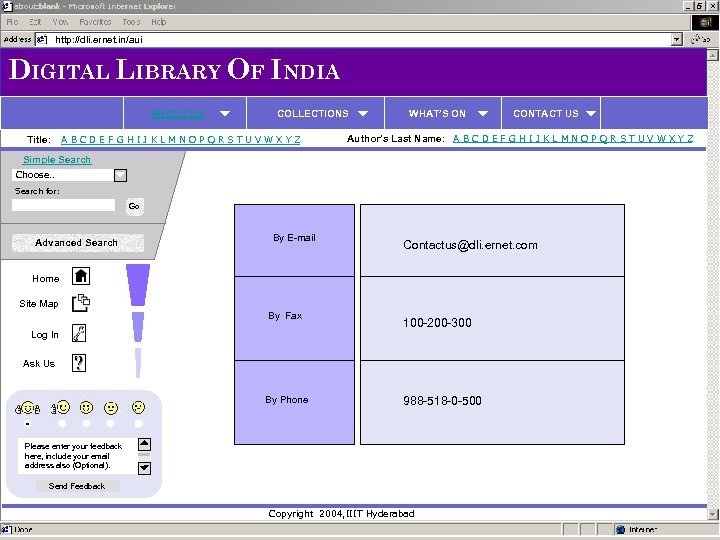Browse titles starting with letter A
Screen dimensions: 720x540
tap(64, 140)
